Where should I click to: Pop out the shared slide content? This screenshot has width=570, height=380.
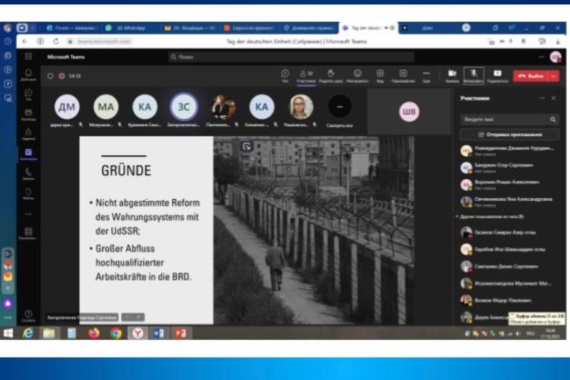pyautogui.click(x=247, y=147)
